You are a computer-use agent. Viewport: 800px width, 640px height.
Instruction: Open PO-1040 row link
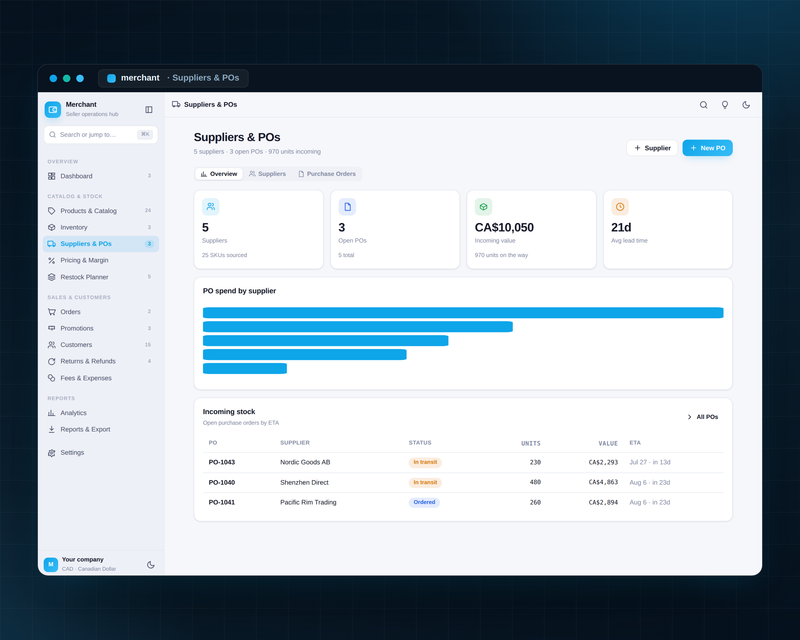pos(222,482)
